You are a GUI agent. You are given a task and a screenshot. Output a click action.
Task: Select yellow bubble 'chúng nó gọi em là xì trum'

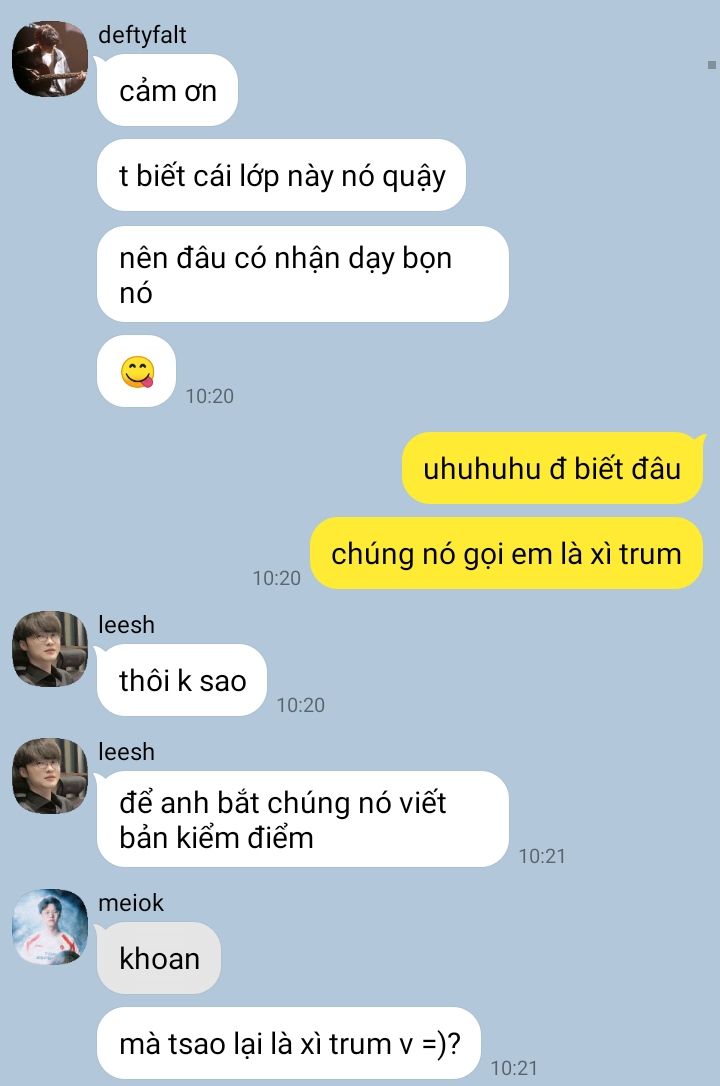click(506, 553)
